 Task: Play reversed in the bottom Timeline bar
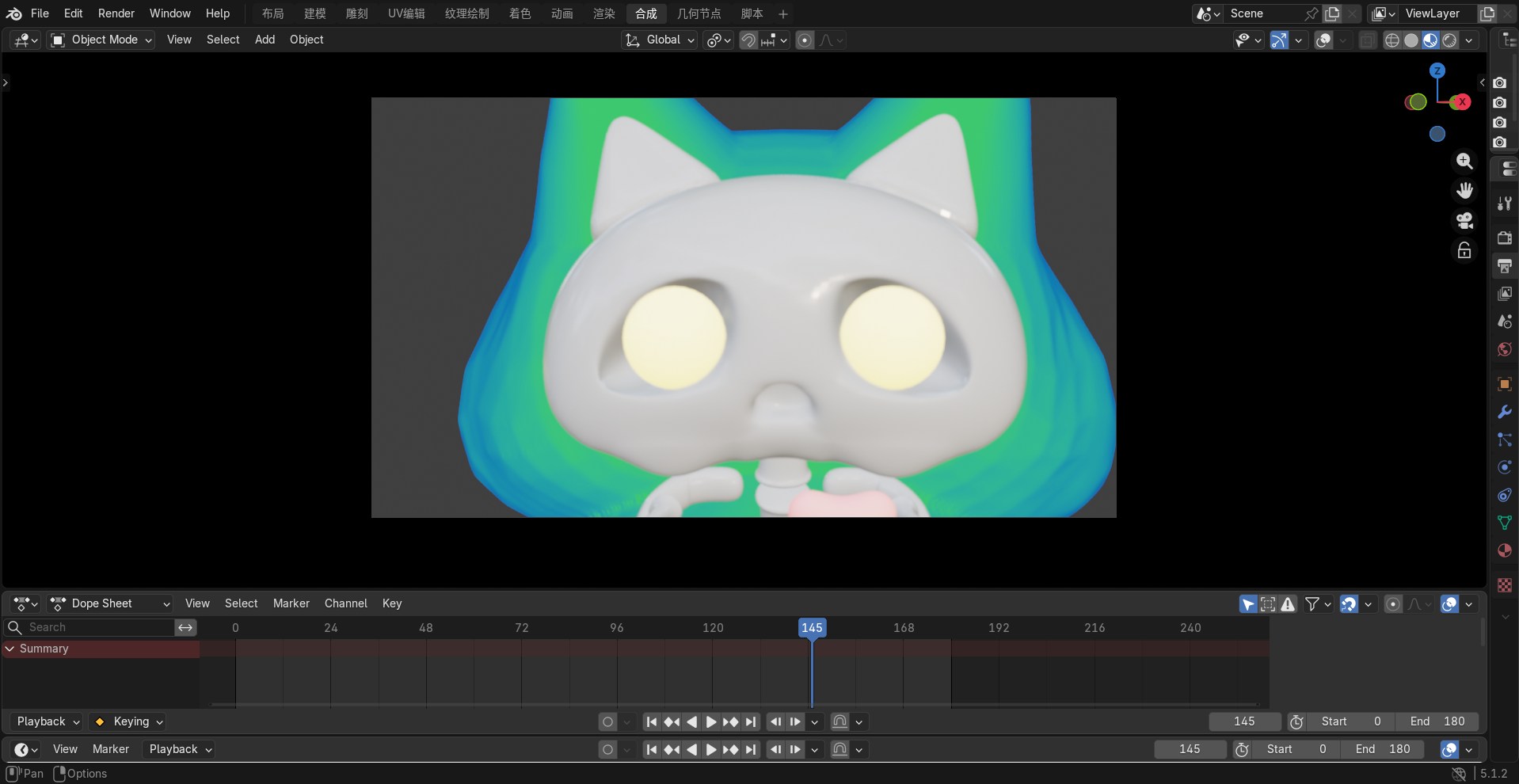click(x=691, y=749)
